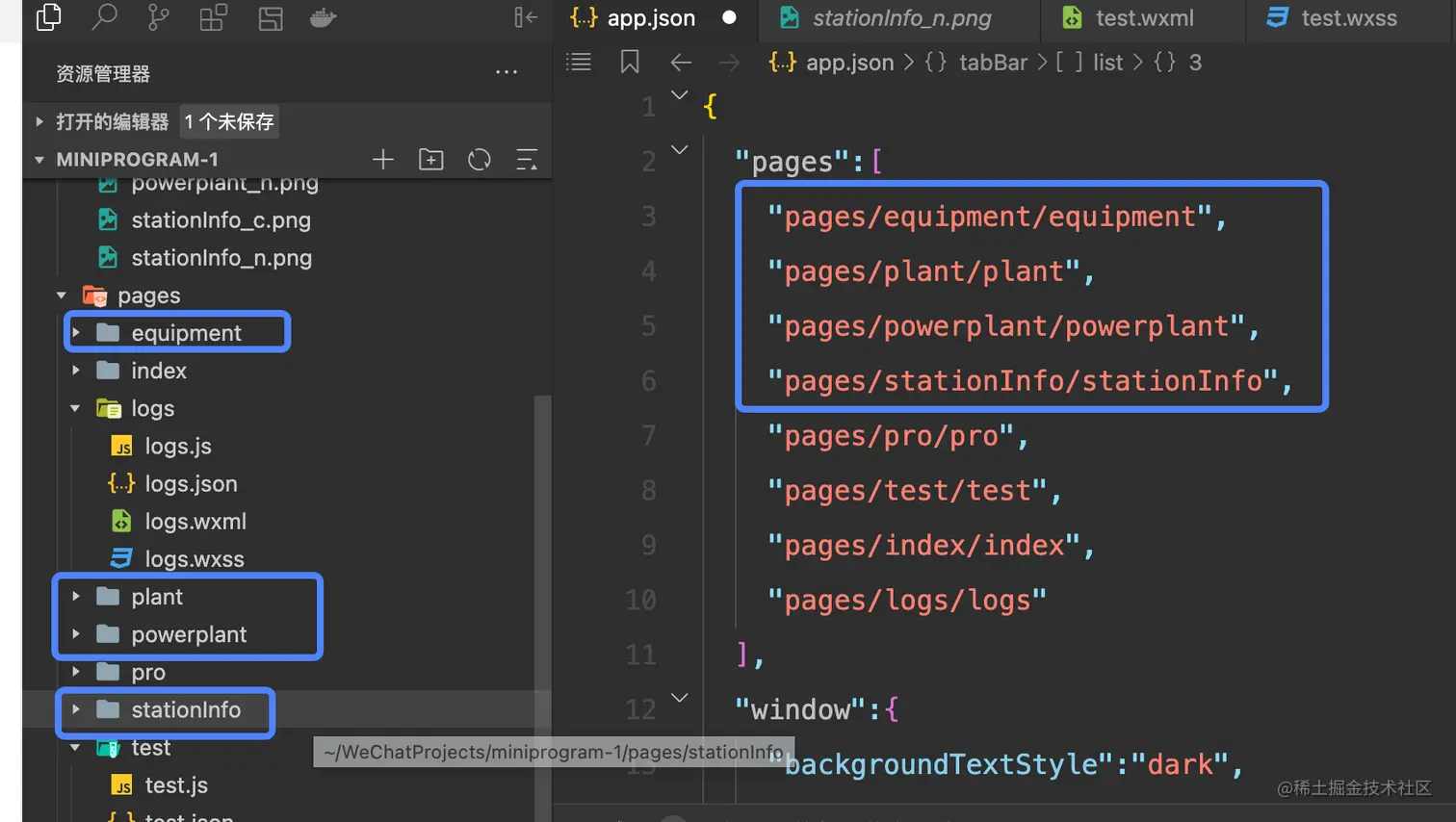
Task: Click the "pages/stationInfo/stationInfo" code line
Action: click(1030, 381)
